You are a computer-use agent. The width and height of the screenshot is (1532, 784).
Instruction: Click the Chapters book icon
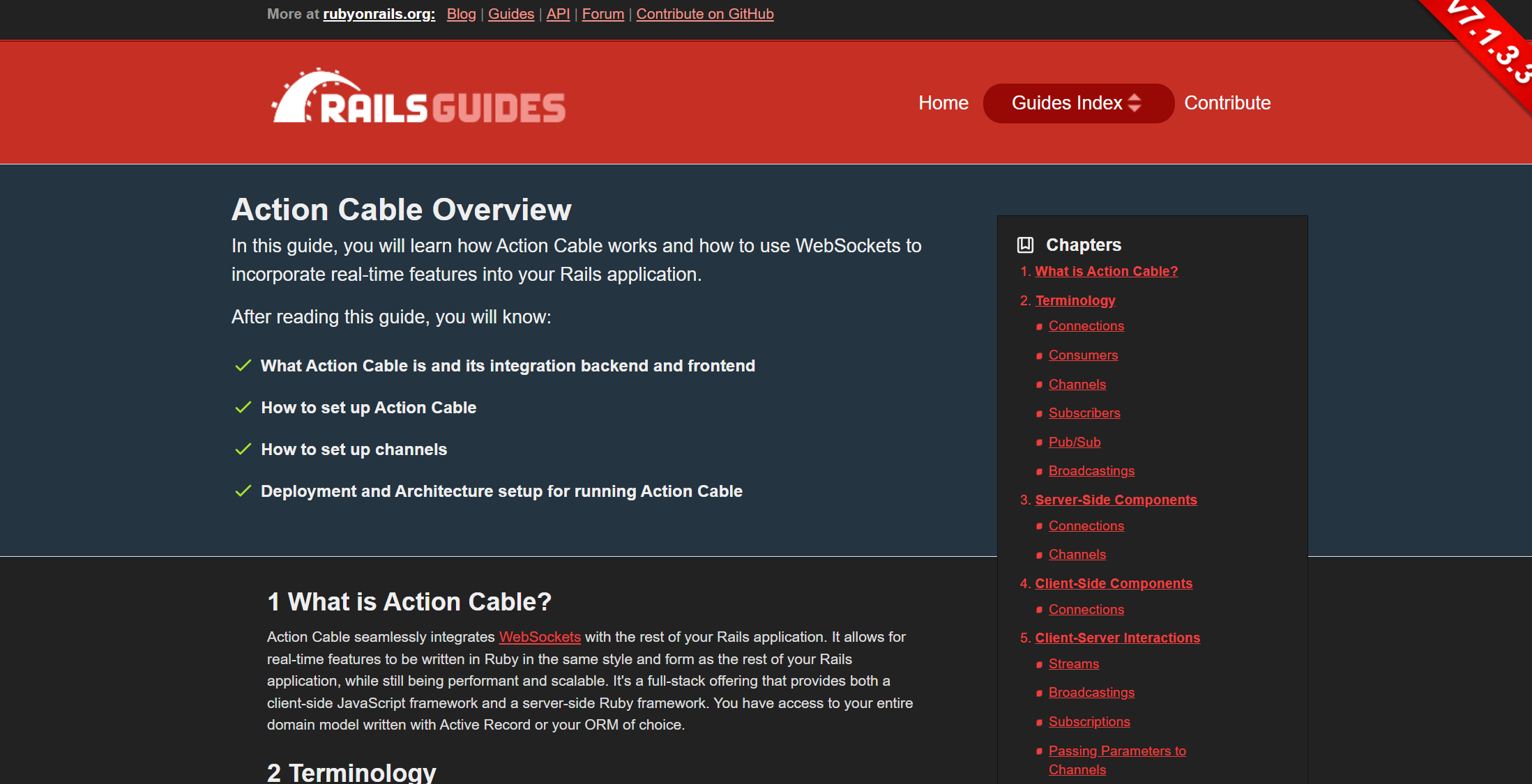pos(1025,245)
